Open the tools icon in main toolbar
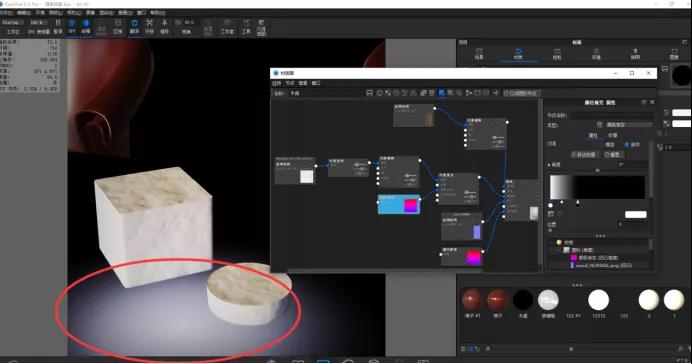The width and height of the screenshot is (692, 364). click(x=246, y=26)
